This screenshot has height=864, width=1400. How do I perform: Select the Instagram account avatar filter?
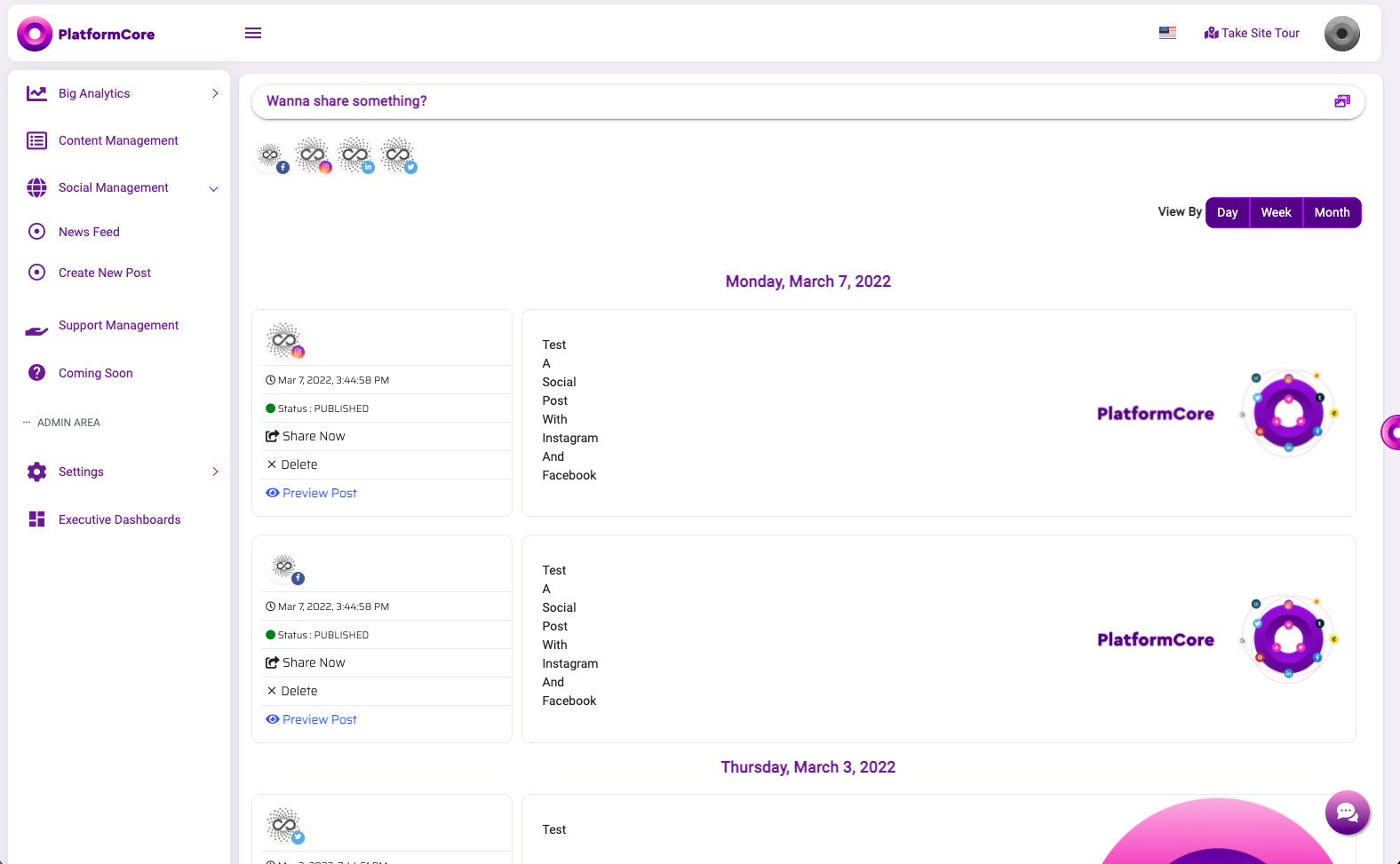pyautogui.click(x=313, y=155)
